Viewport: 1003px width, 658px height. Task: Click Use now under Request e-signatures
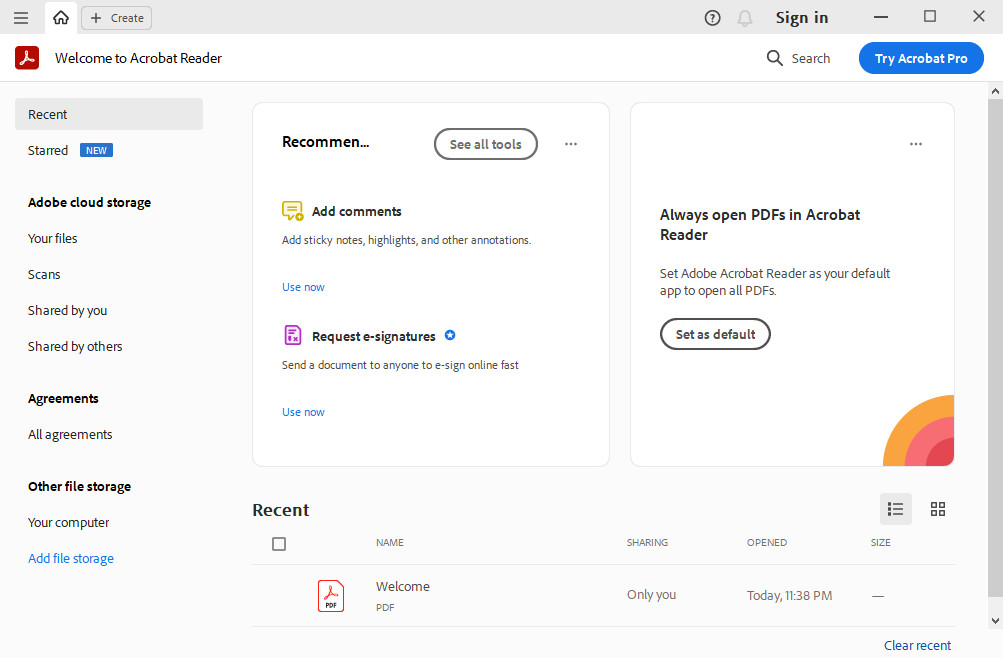(x=303, y=412)
